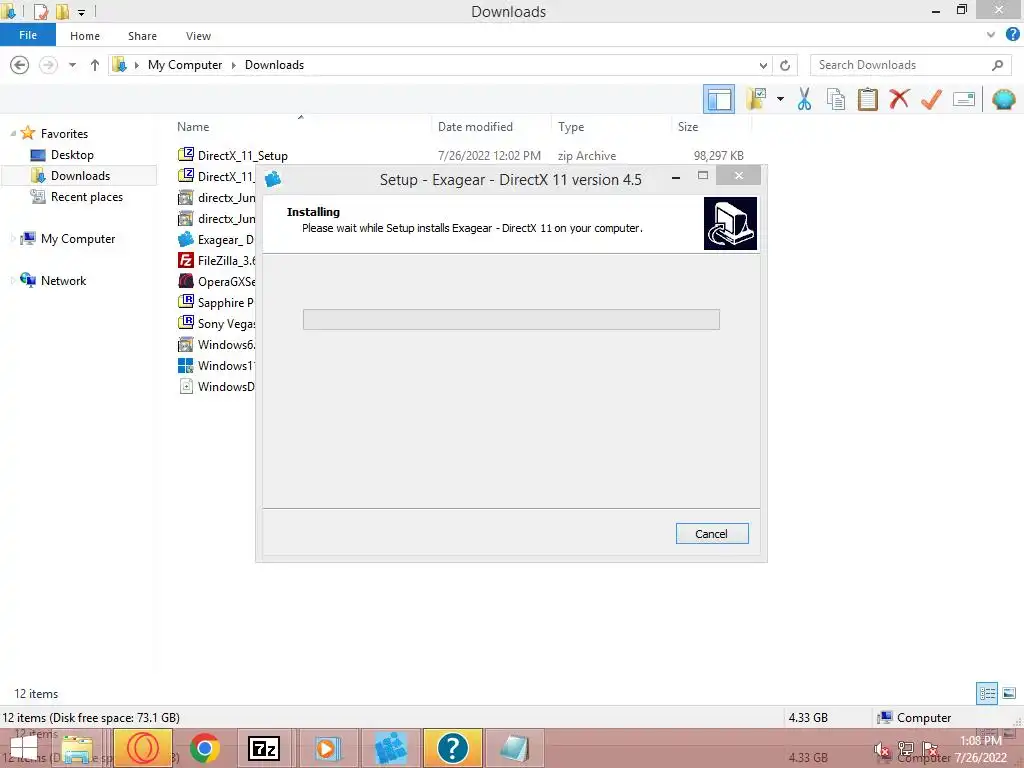Viewport: 1024px width, 768px height.
Task: Expand the My Computer tree node
Action: [x=13, y=238]
